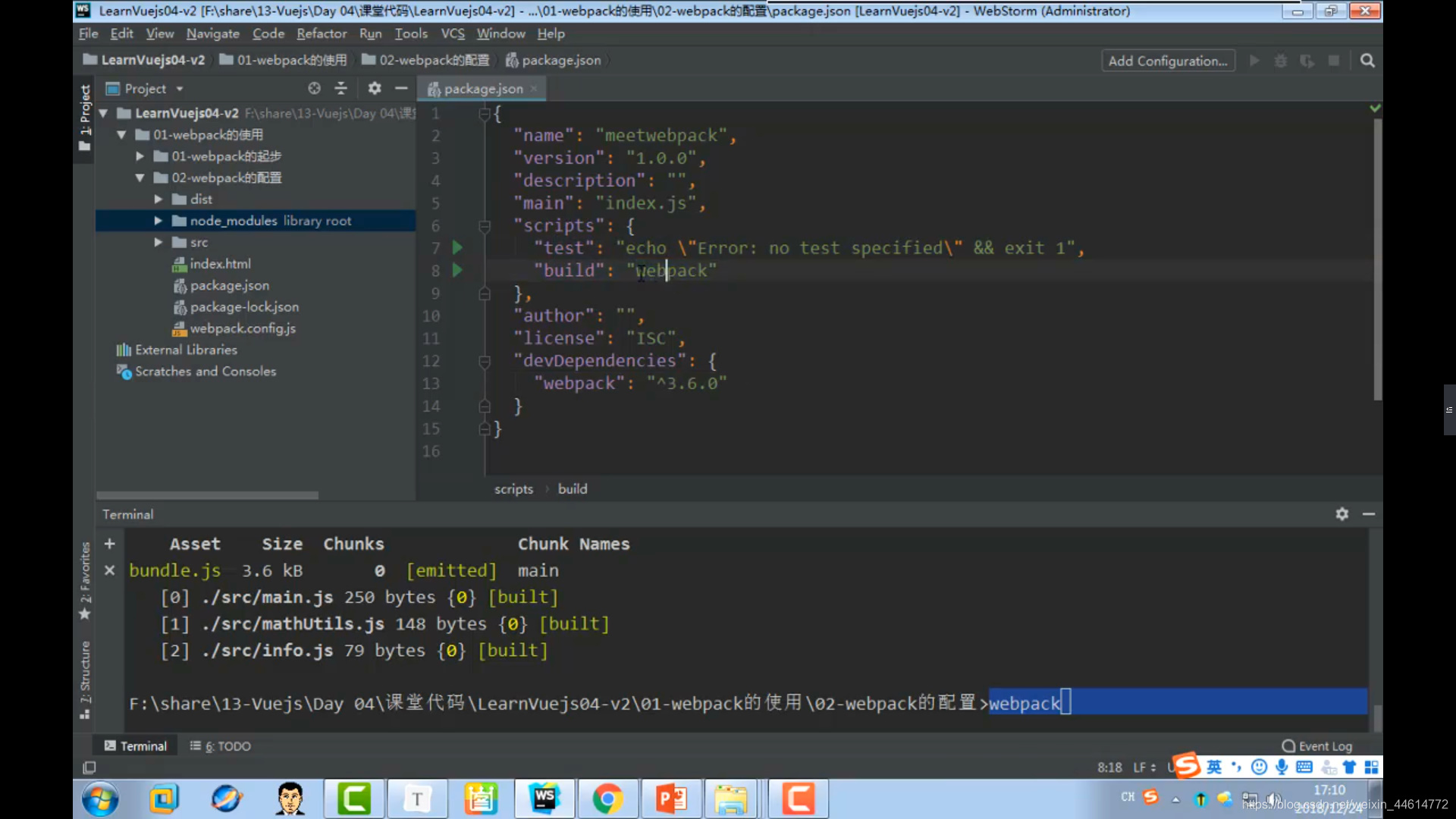Fold the devDependencies block on line 12
The height and width of the screenshot is (819, 1456).
pos(485,362)
